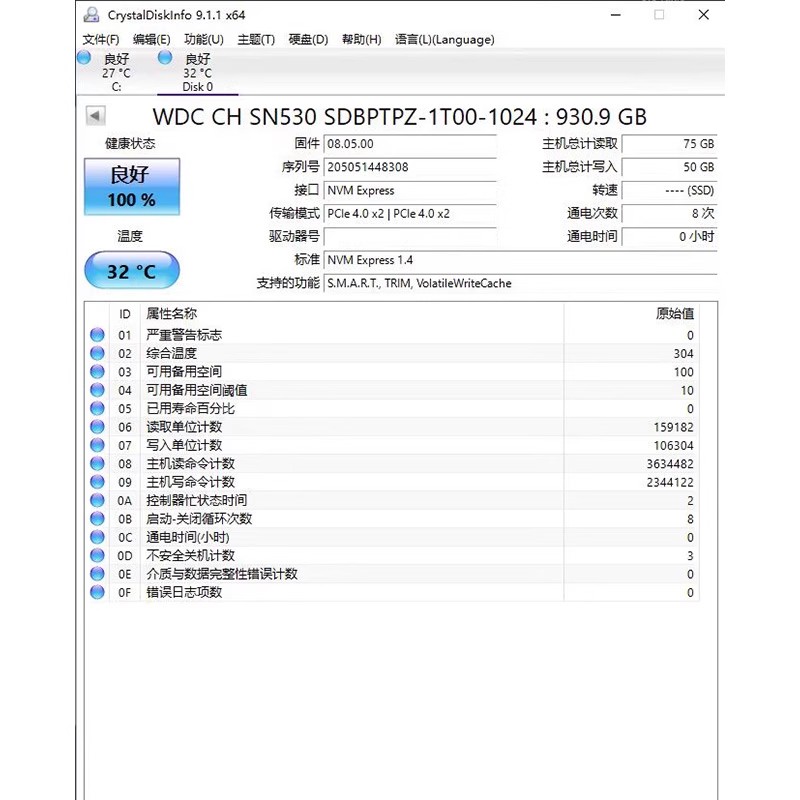Open the 功能(U) menu

(204, 39)
